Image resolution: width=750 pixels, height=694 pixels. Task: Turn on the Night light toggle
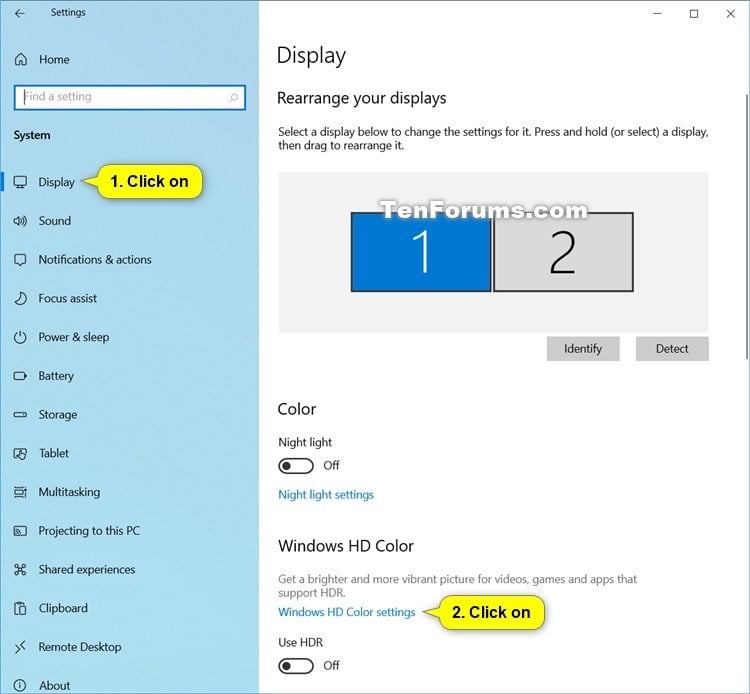pyautogui.click(x=296, y=466)
